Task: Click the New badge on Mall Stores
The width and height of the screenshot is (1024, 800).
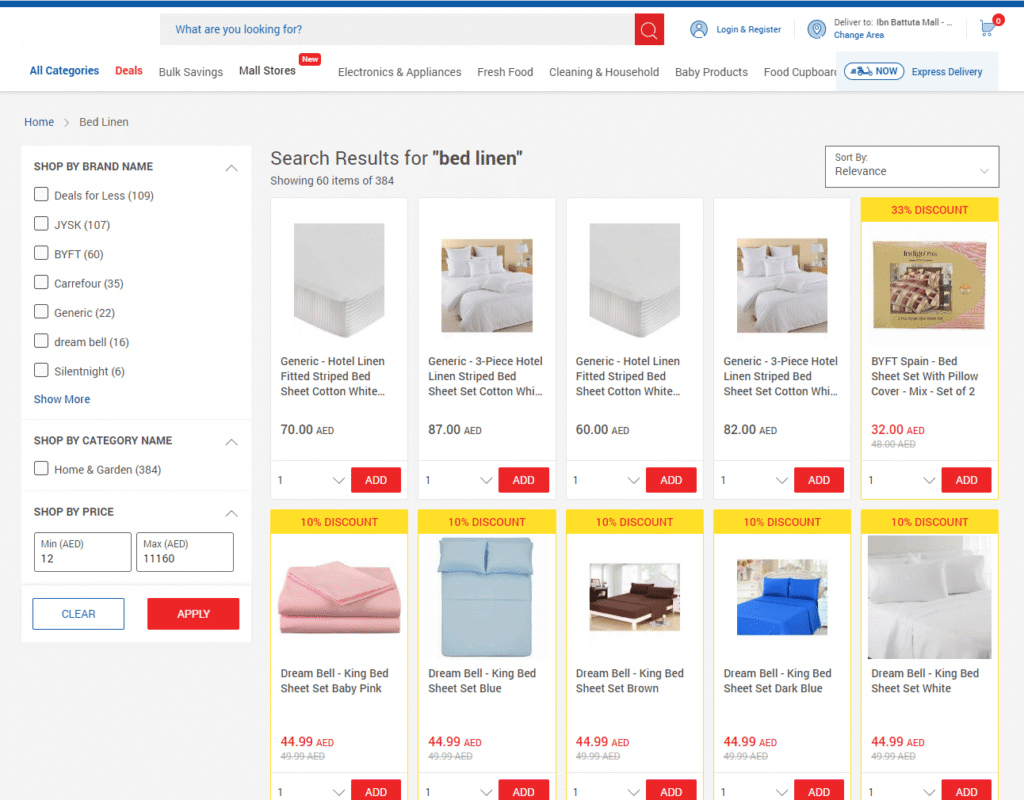Action: tap(310, 59)
